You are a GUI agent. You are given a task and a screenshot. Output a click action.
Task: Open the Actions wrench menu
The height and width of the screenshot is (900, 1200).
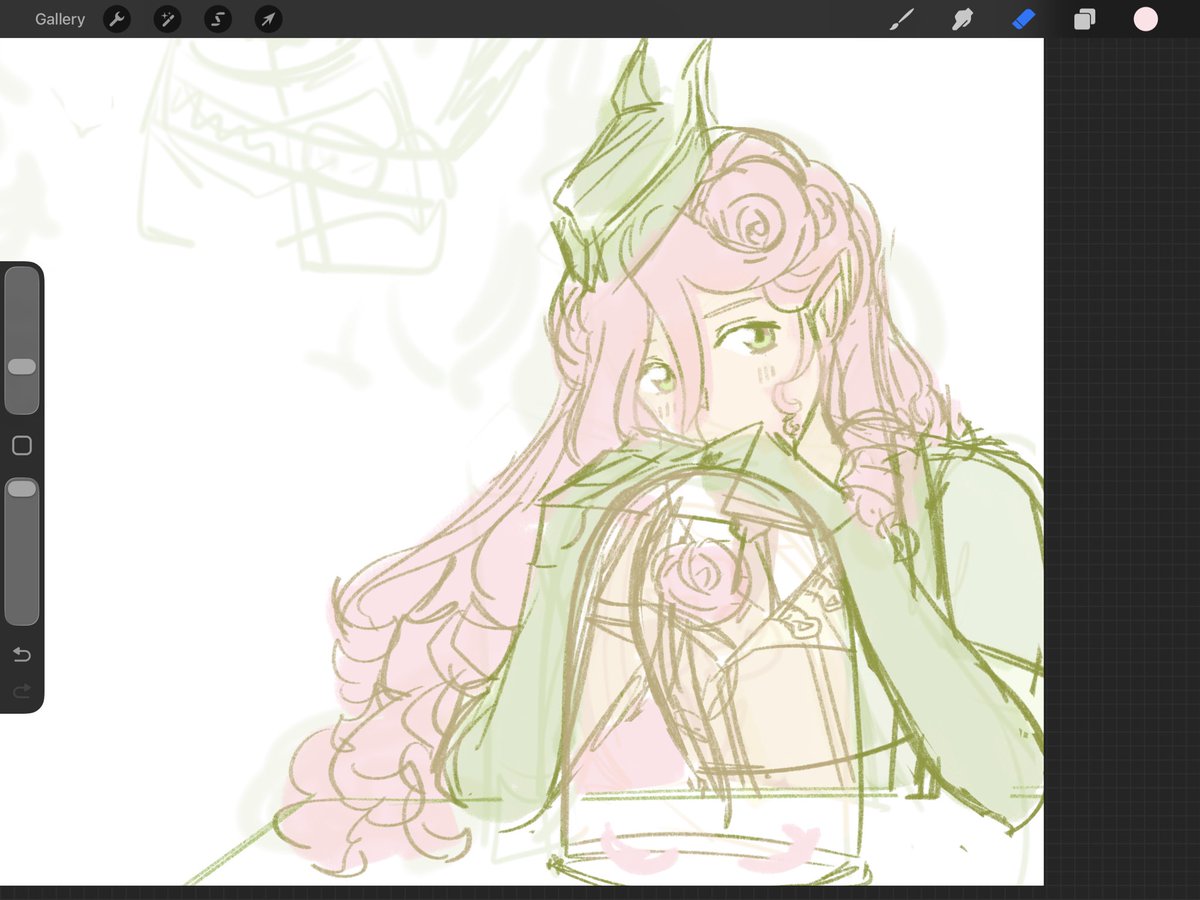tap(117, 19)
